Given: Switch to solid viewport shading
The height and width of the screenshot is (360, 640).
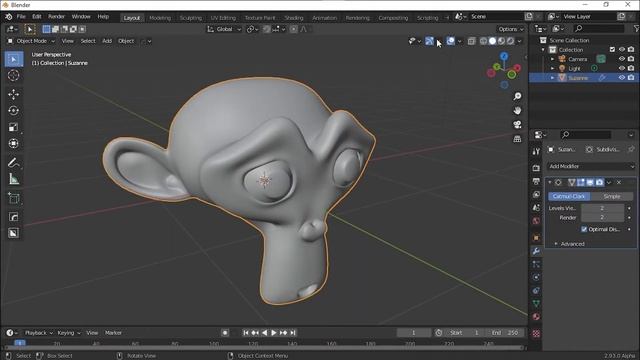Looking at the screenshot, I should coord(492,41).
